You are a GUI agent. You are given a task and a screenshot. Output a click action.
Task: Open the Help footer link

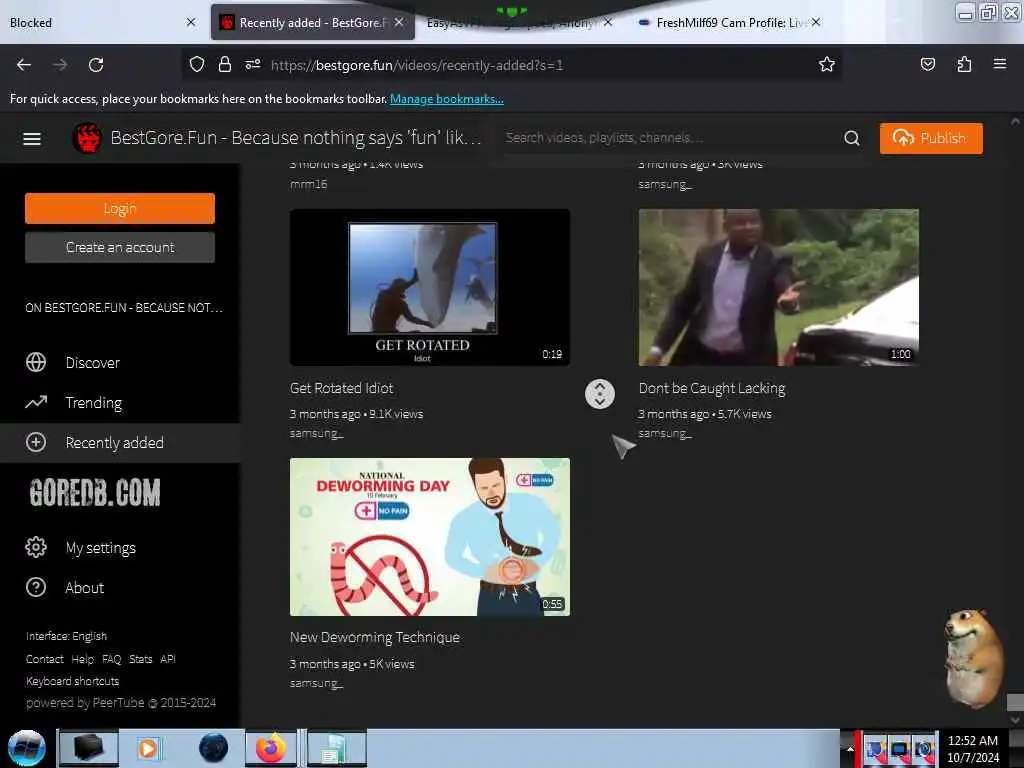[82, 659]
